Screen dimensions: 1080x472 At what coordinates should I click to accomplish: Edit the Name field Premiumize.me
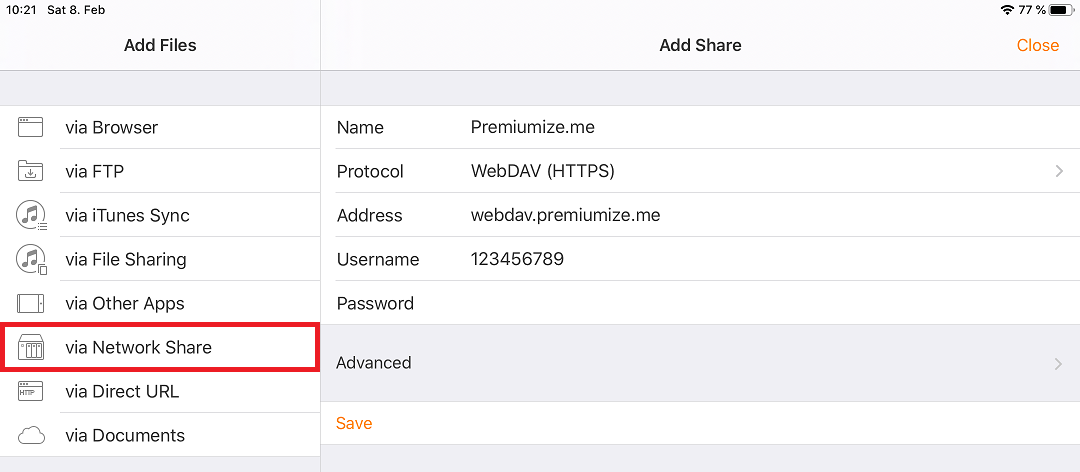(x=700, y=127)
